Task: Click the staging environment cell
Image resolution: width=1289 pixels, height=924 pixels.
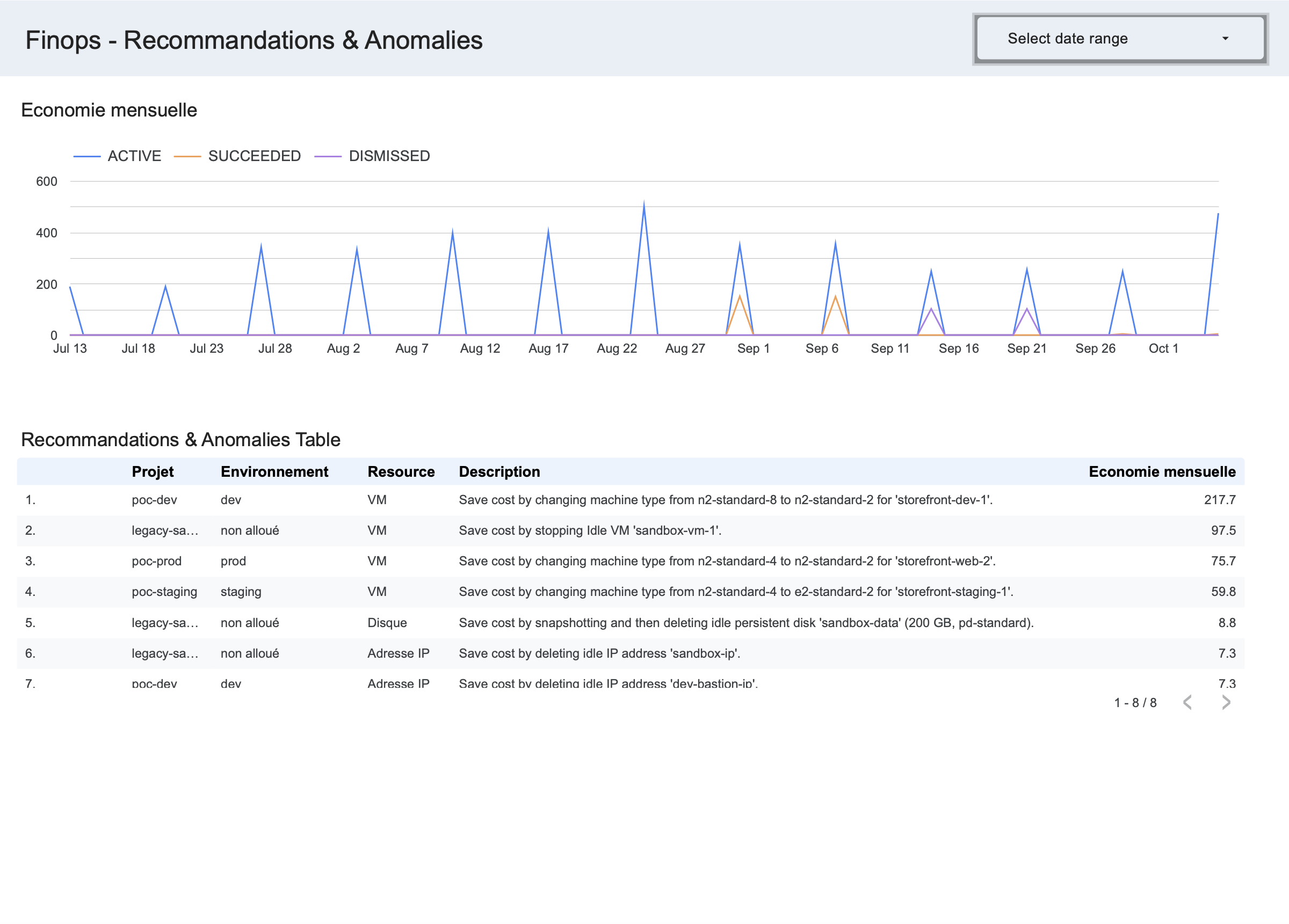Action: tap(241, 592)
